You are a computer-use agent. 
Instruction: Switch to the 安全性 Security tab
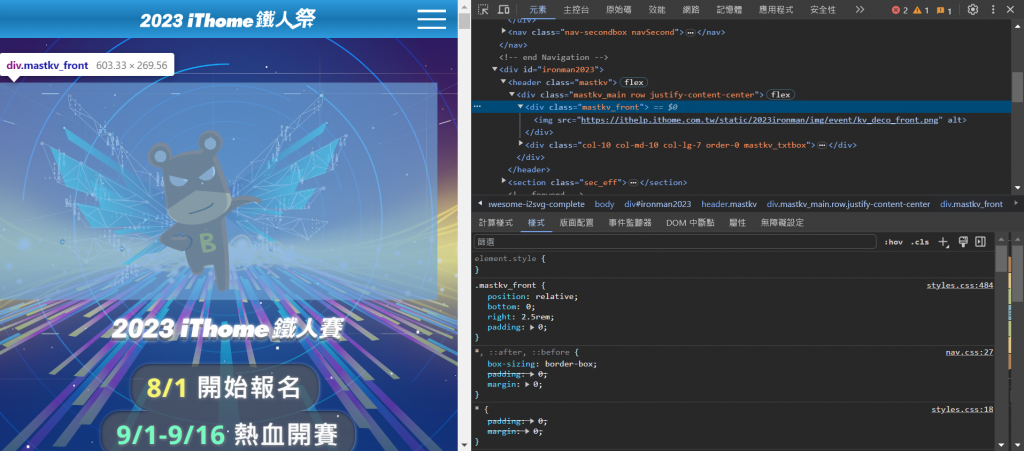click(823, 10)
